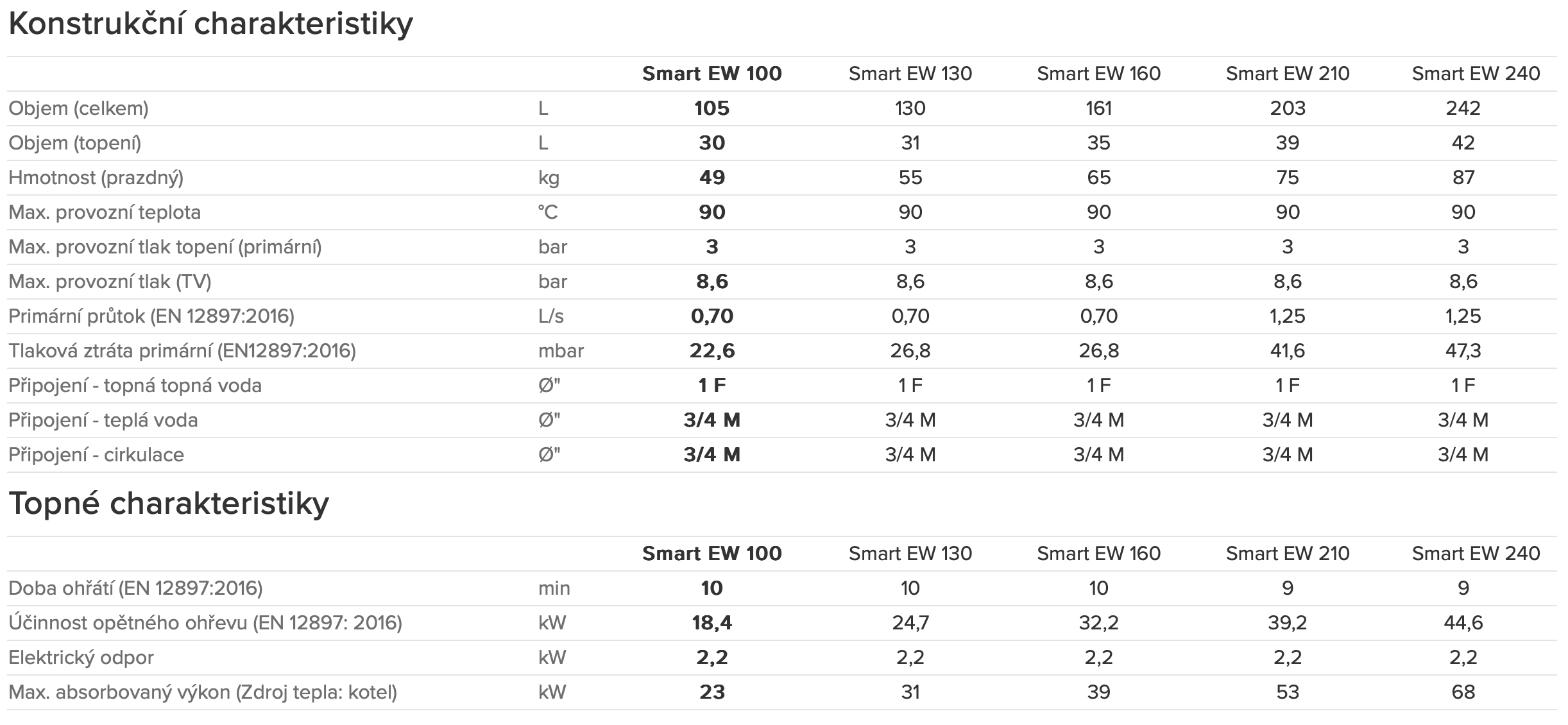This screenshot has height=725, width=1568.
Task: Click the pressure loss value 47,3
Action: click(x=1463, y=351)
